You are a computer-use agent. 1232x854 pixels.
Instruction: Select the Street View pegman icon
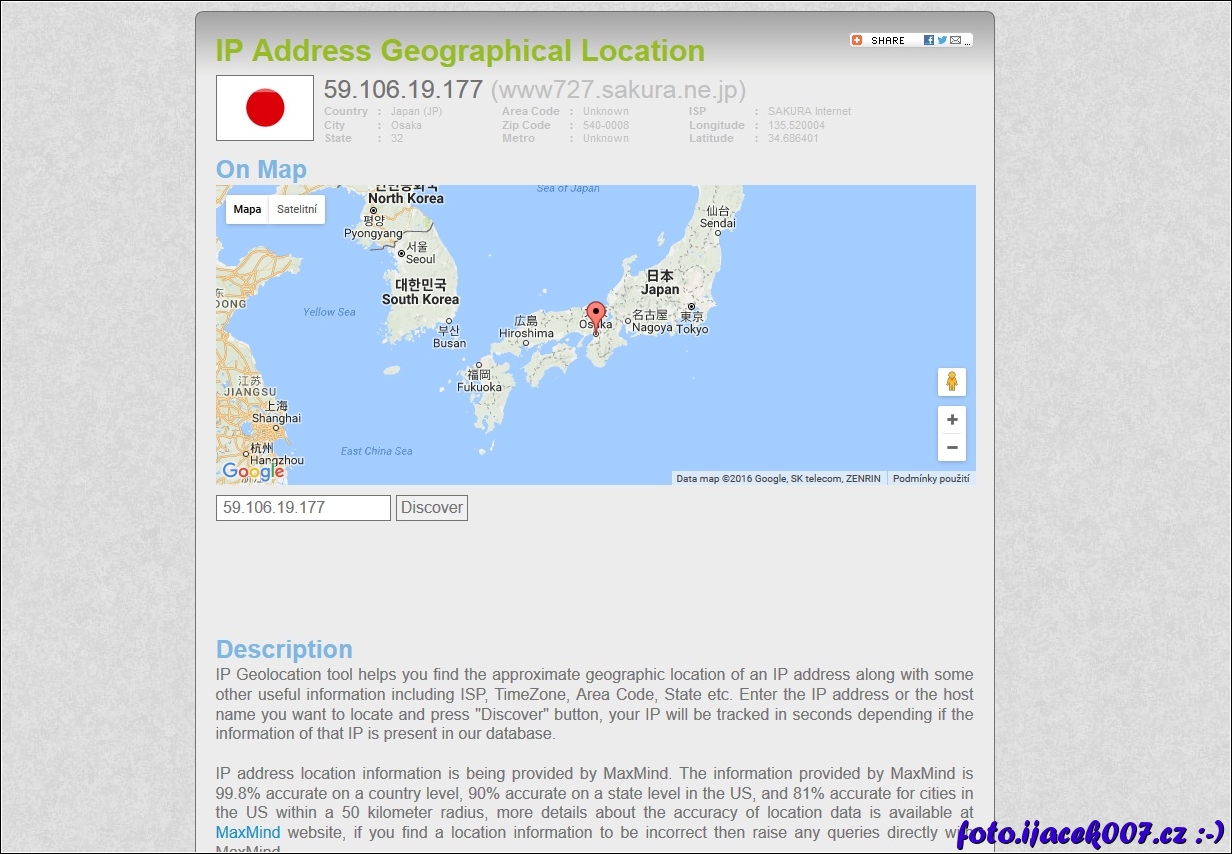[951, 381]
